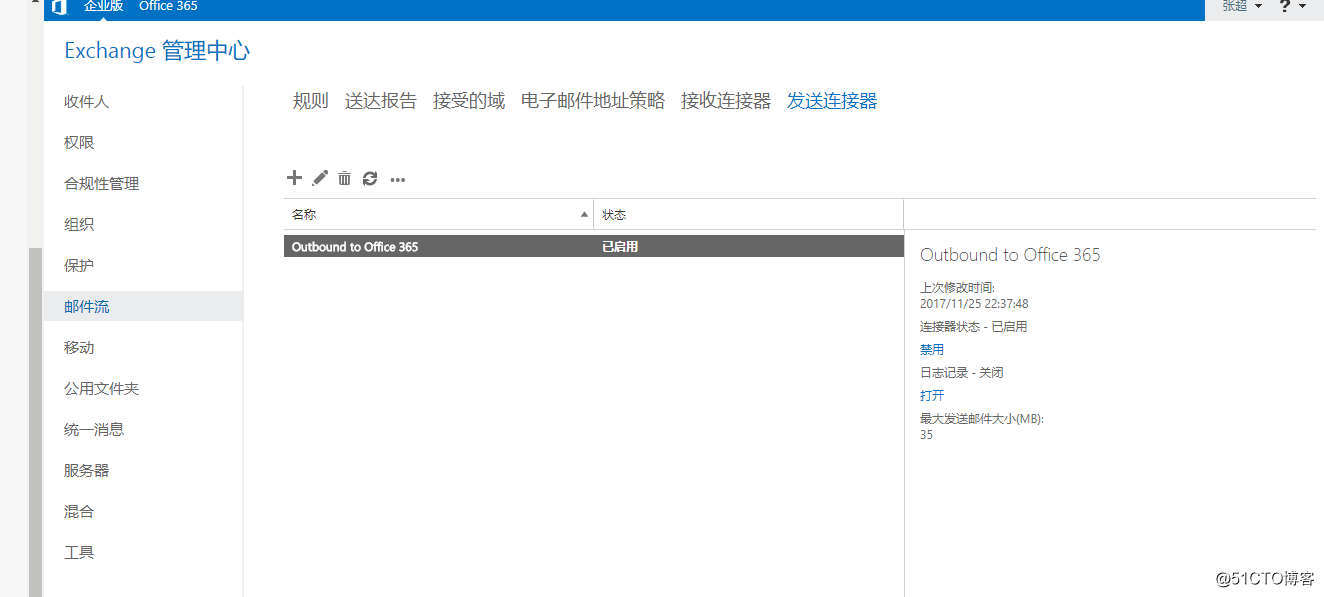Open the 规则 tab
1324x597 pixels.
coord(311,101)
